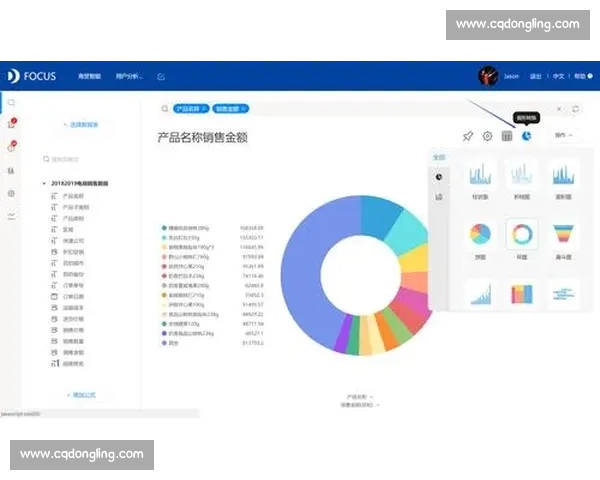Image resolution: width=600 pixels, height=480 pixels.
Task: Select the pie chart thumbnail
Action: point(481,235)
